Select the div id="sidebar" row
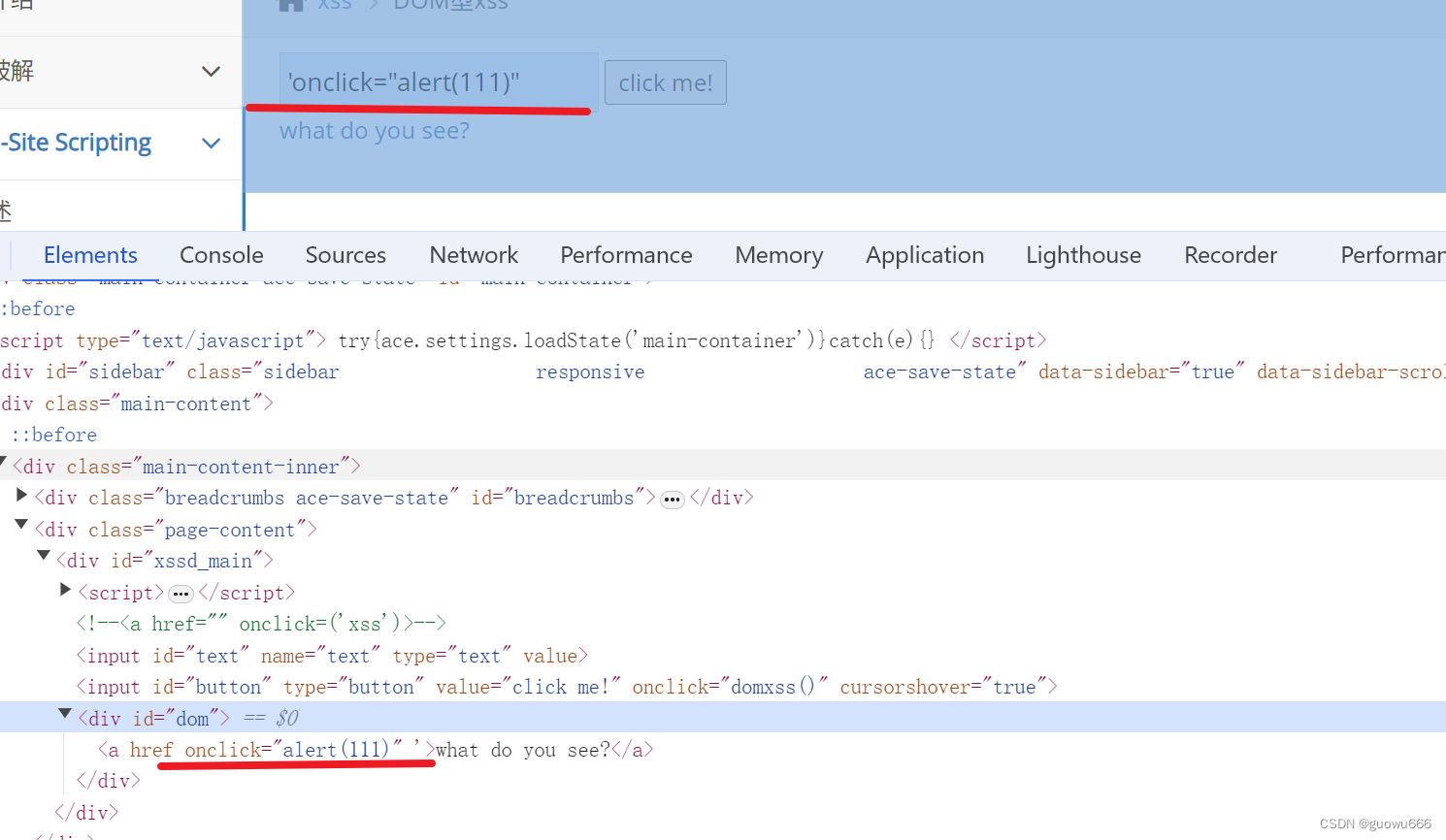 (723, 372)
